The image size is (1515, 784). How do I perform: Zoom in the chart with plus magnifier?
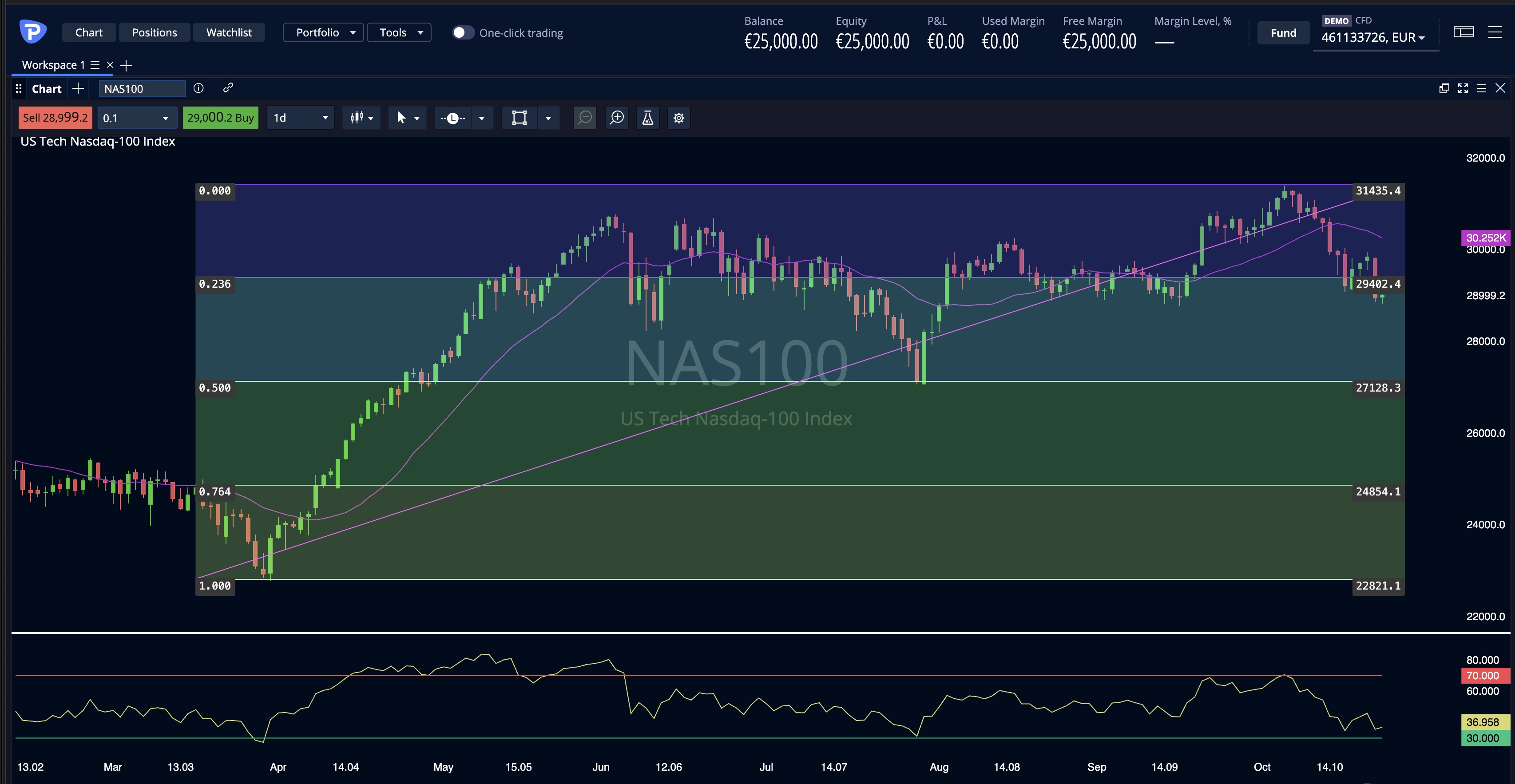(x=617, y=118)
